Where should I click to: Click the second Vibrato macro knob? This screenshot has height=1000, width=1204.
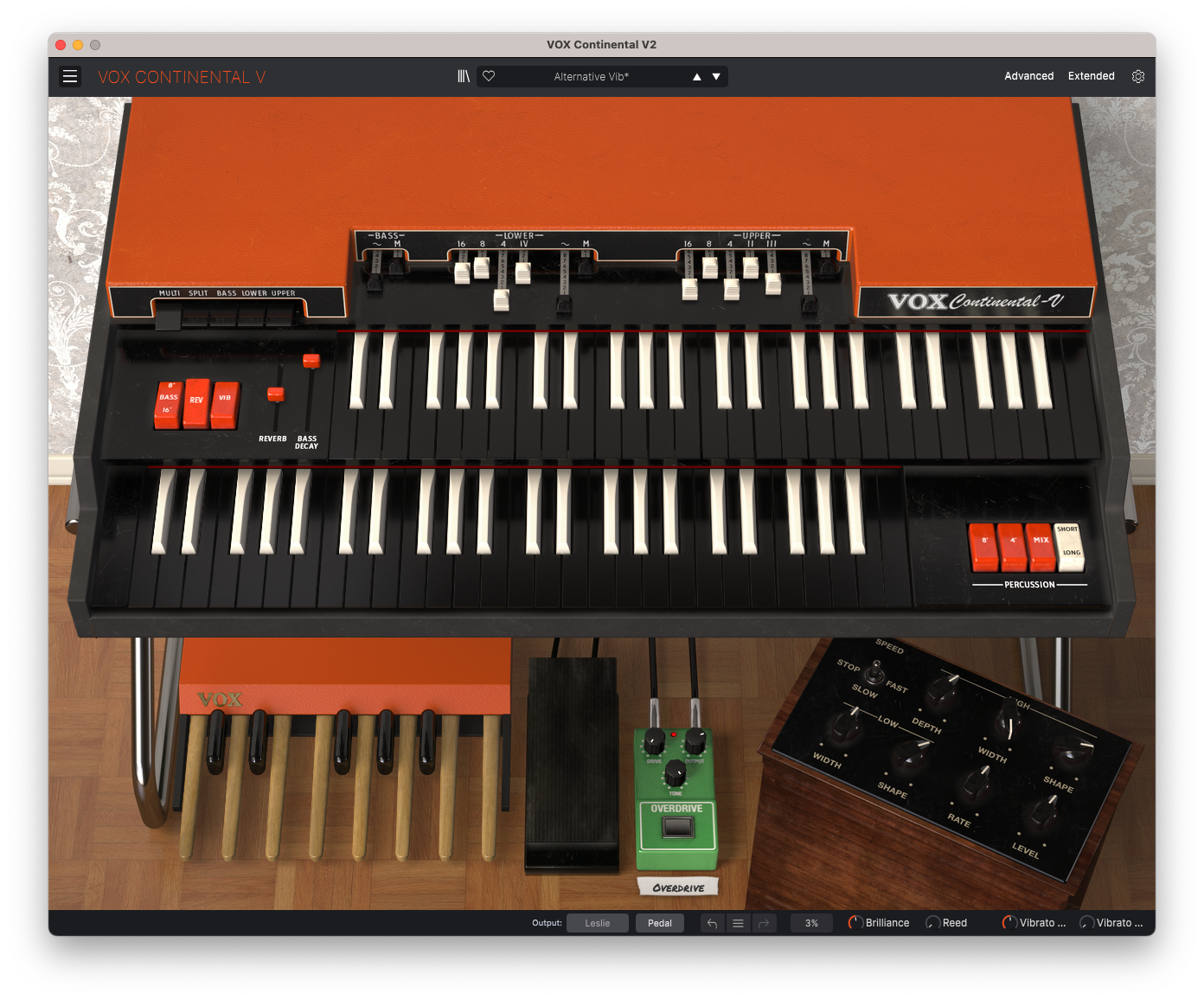click(x=1086, y=923)
